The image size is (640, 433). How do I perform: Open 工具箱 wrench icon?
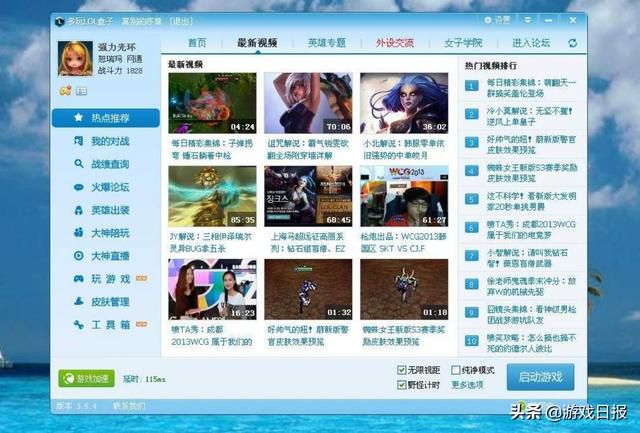click(78, 324)
